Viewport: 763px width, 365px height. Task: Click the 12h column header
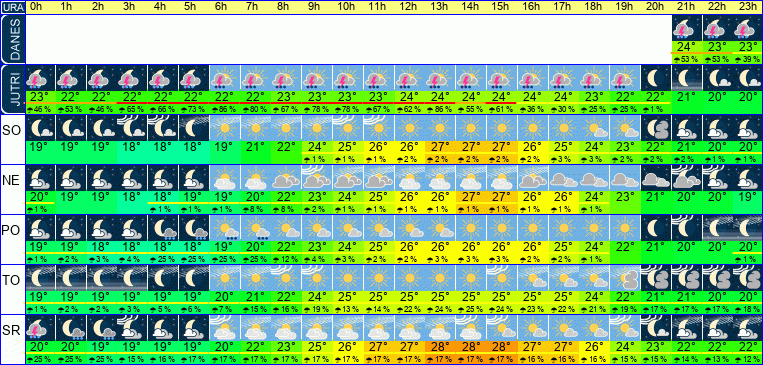(x=409, y=7)
